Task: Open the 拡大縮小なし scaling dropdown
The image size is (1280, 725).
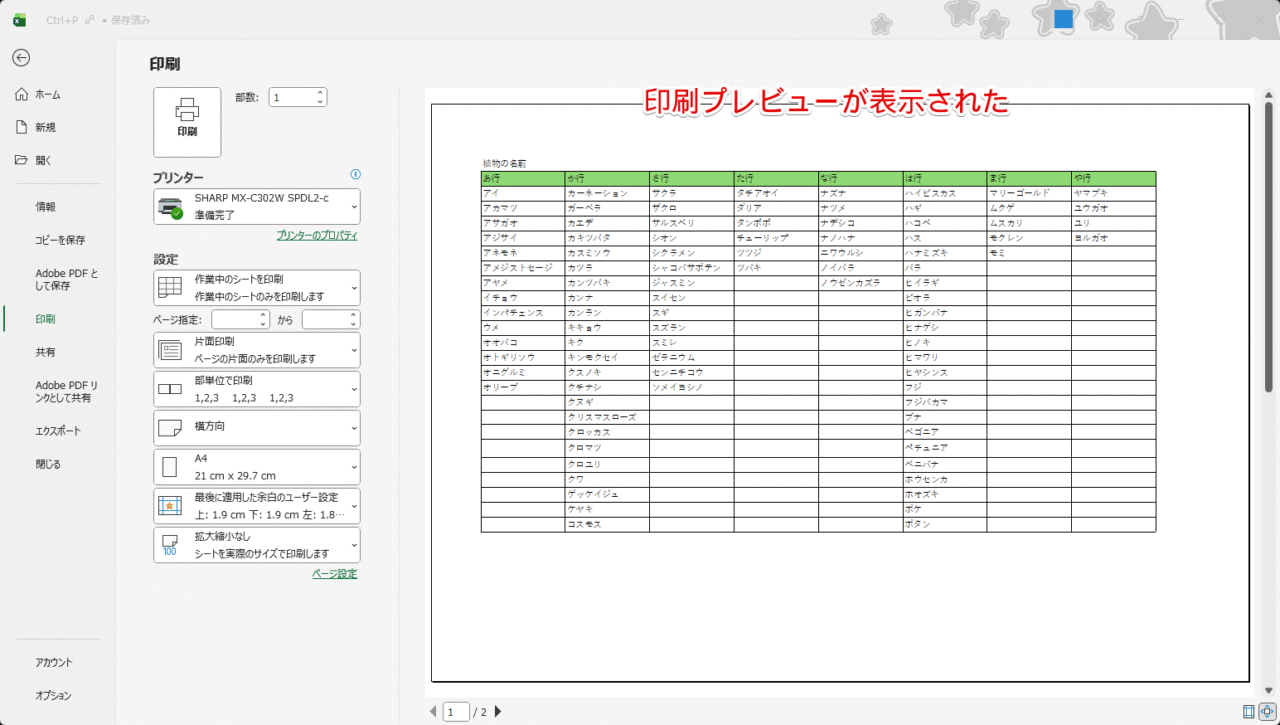Action: click(256, 544)
